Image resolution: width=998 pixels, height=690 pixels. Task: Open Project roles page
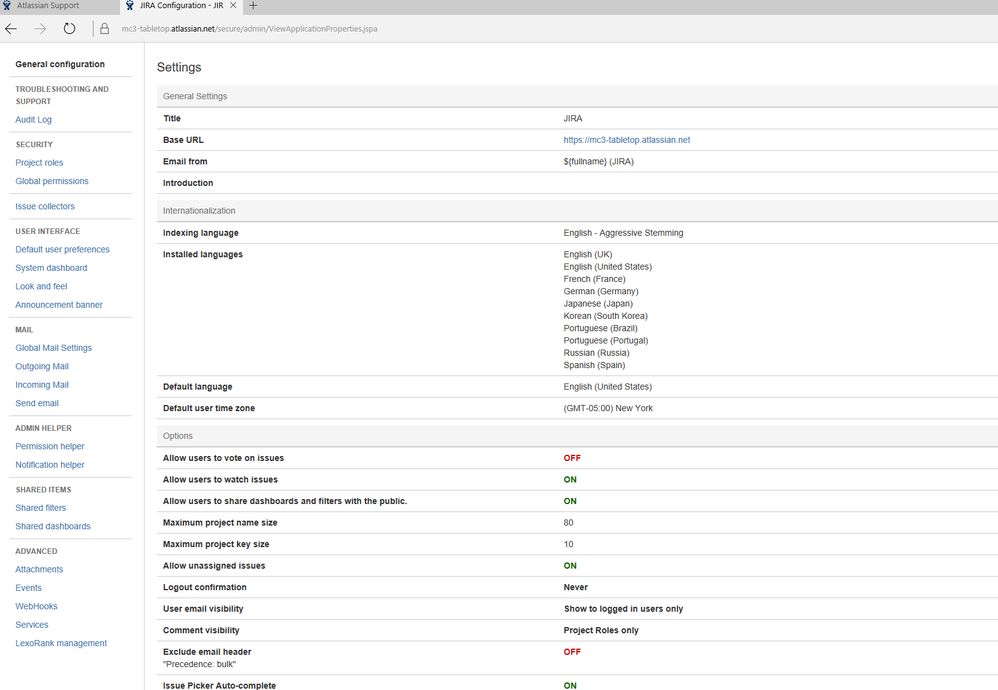(x=39, y=163)
